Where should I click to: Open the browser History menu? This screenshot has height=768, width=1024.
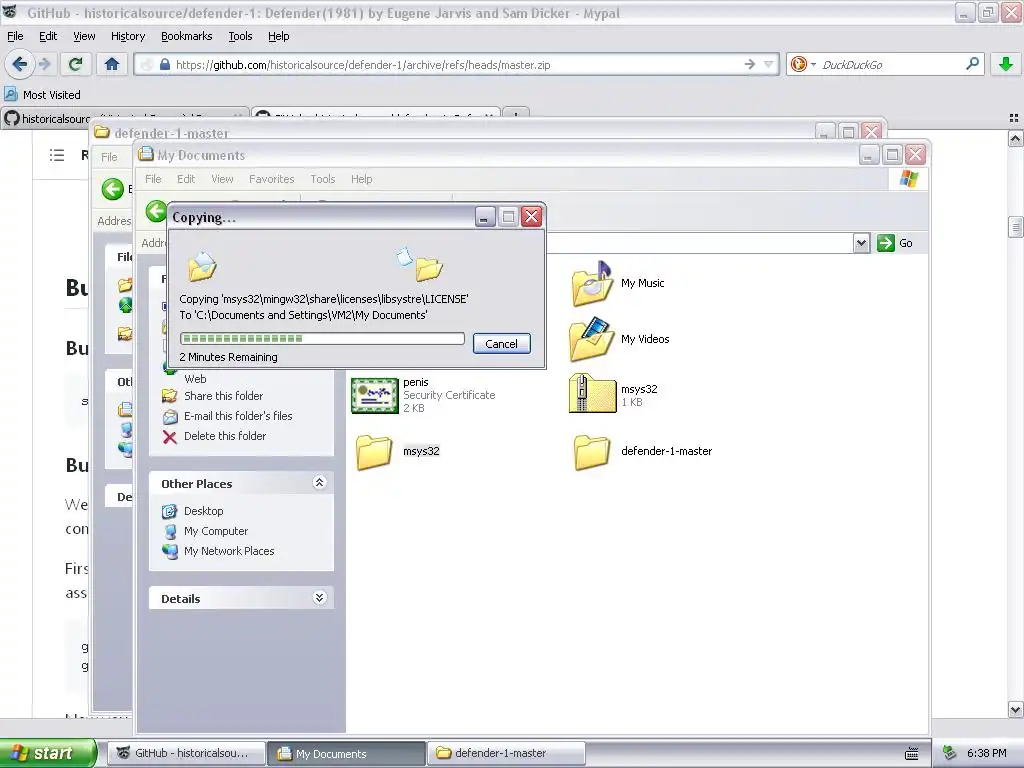[x=128, y=36]
